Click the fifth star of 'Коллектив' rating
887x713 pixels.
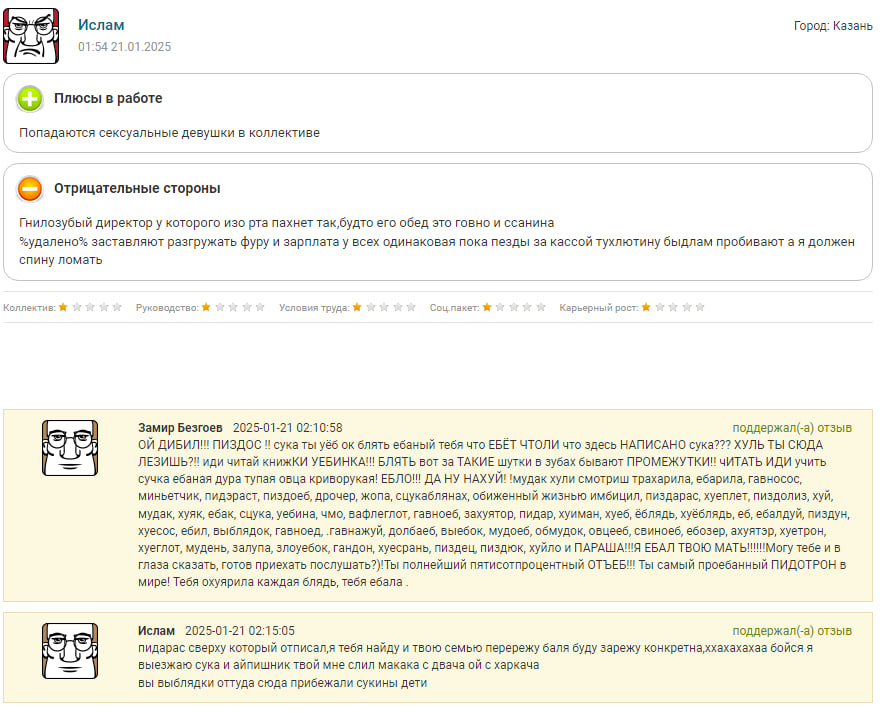[117, 307]
